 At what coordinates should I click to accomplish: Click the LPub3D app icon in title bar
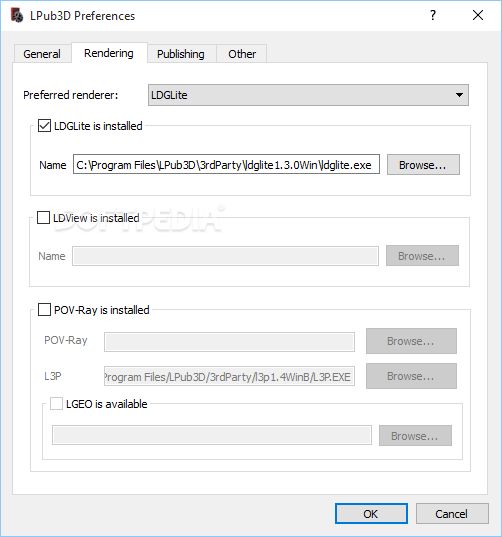point(17,16)
